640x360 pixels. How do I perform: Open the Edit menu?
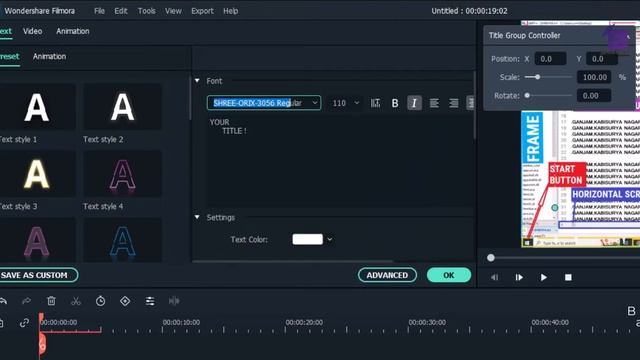121,11
